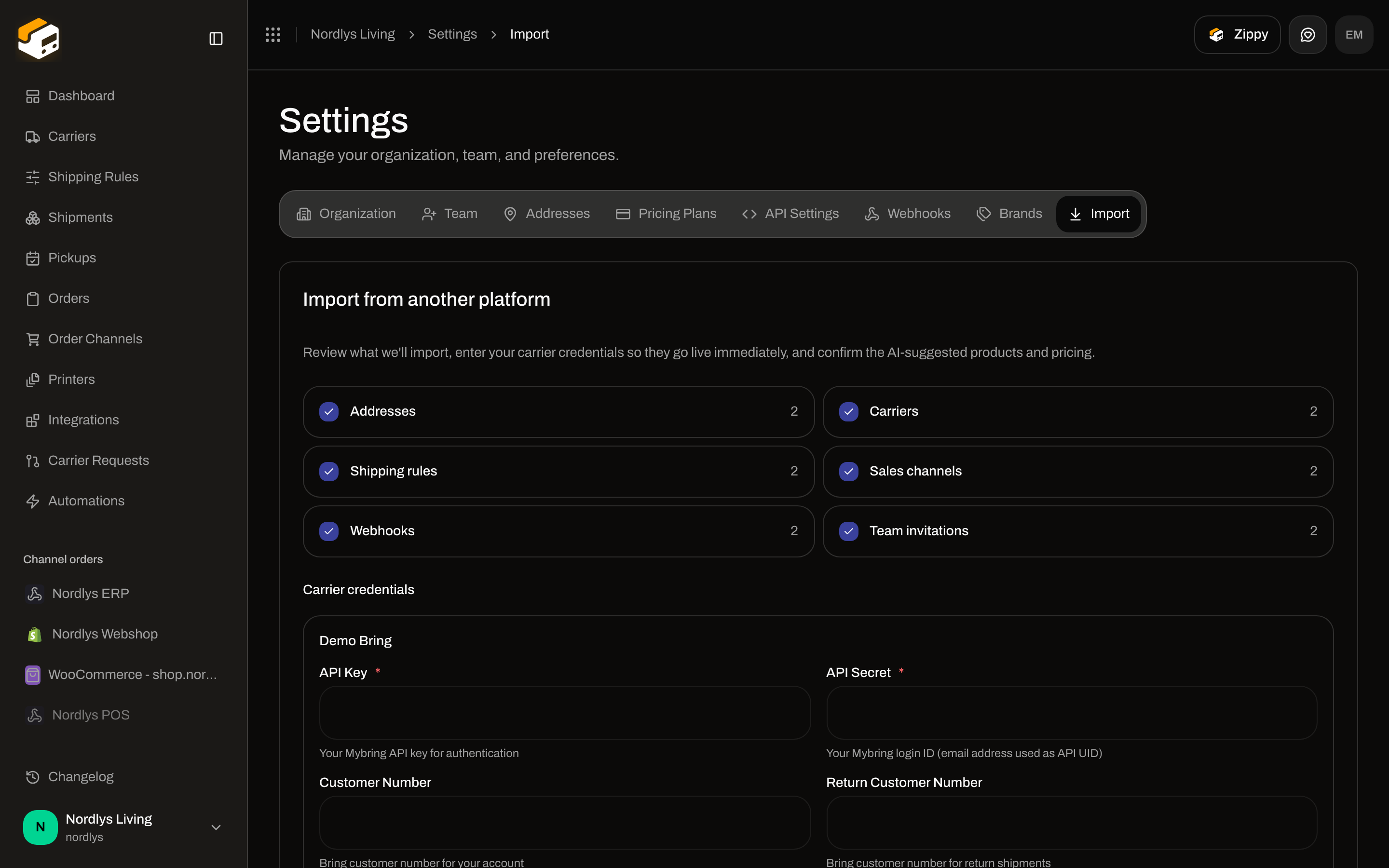Uncheck the Addresses import checkbox
Viewport: 1389px width, 868px height.
(x=329, y=412)
